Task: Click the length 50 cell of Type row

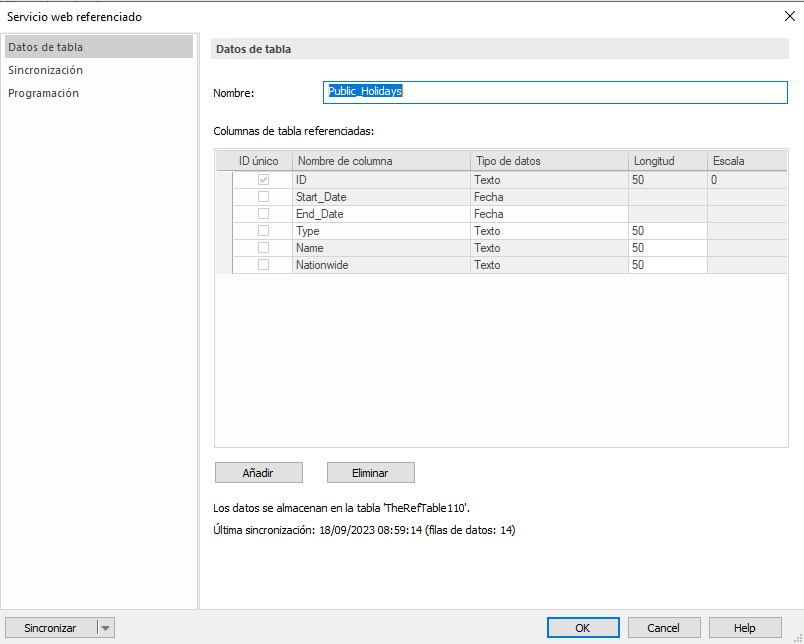Action: pyautogui.click(x=668, y=231)
